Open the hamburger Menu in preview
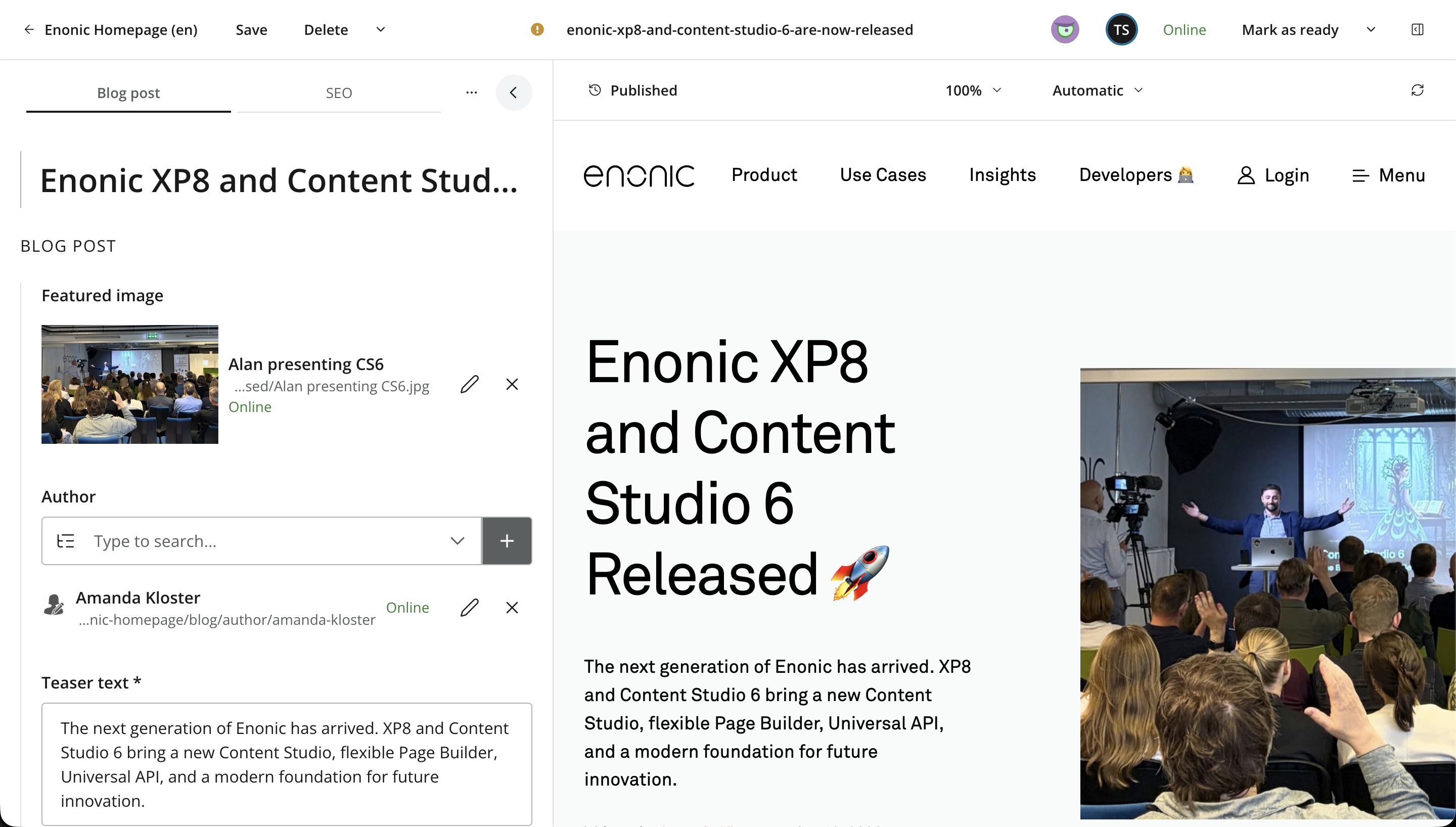1456x827 pixels. coord(1388,175)
